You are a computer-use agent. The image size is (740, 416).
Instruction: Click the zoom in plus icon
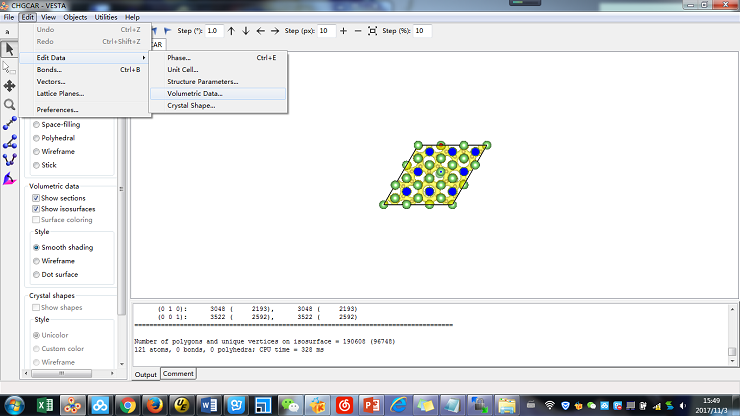tap(343, 31)
